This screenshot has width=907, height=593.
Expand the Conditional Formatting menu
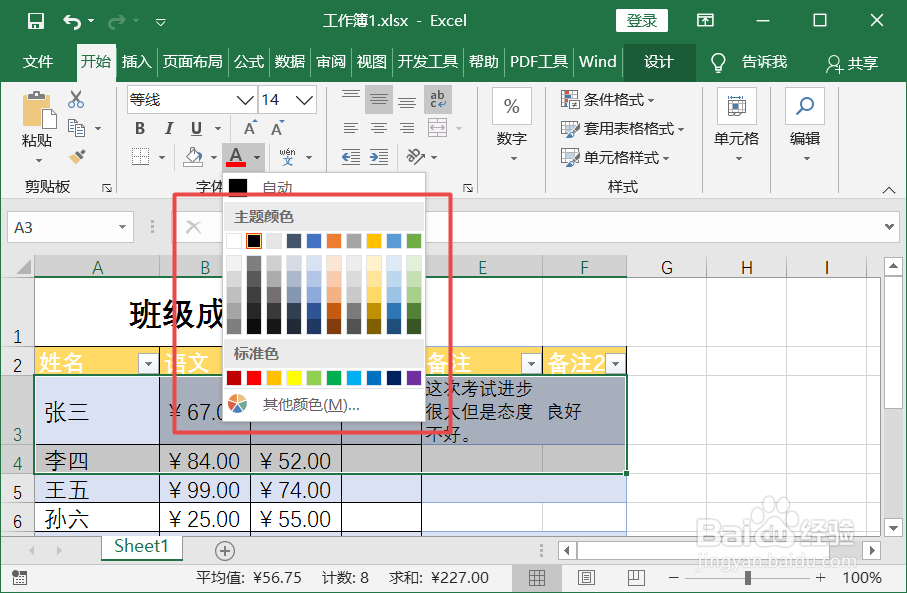coord(607,100)
